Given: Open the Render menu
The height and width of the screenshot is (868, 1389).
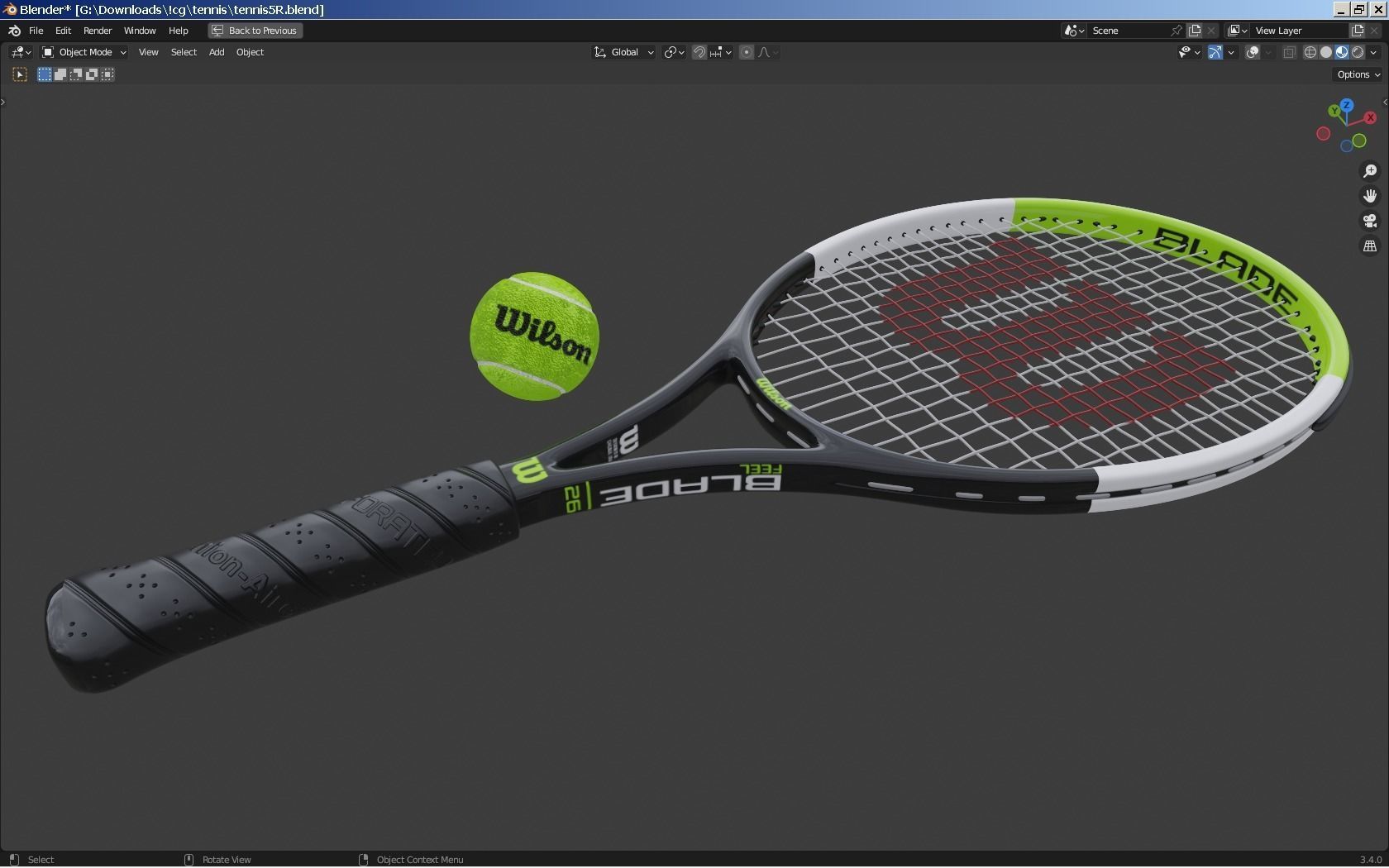Looking at the screenshot, I should tap(98, 31).
